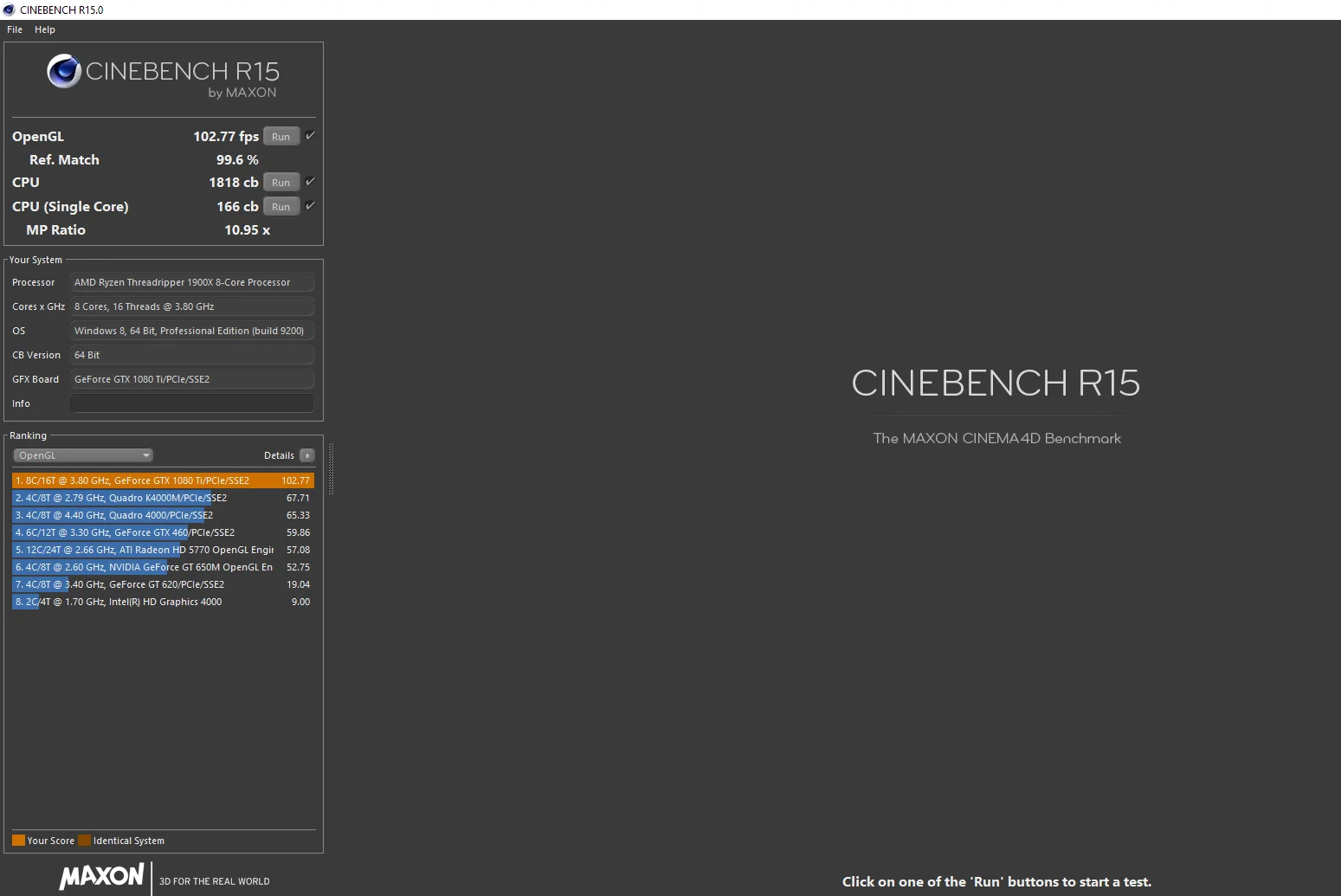Click the brown Identical System legend swatch
This screenshot has height=896, width=1341.
[x=84, y=841]
